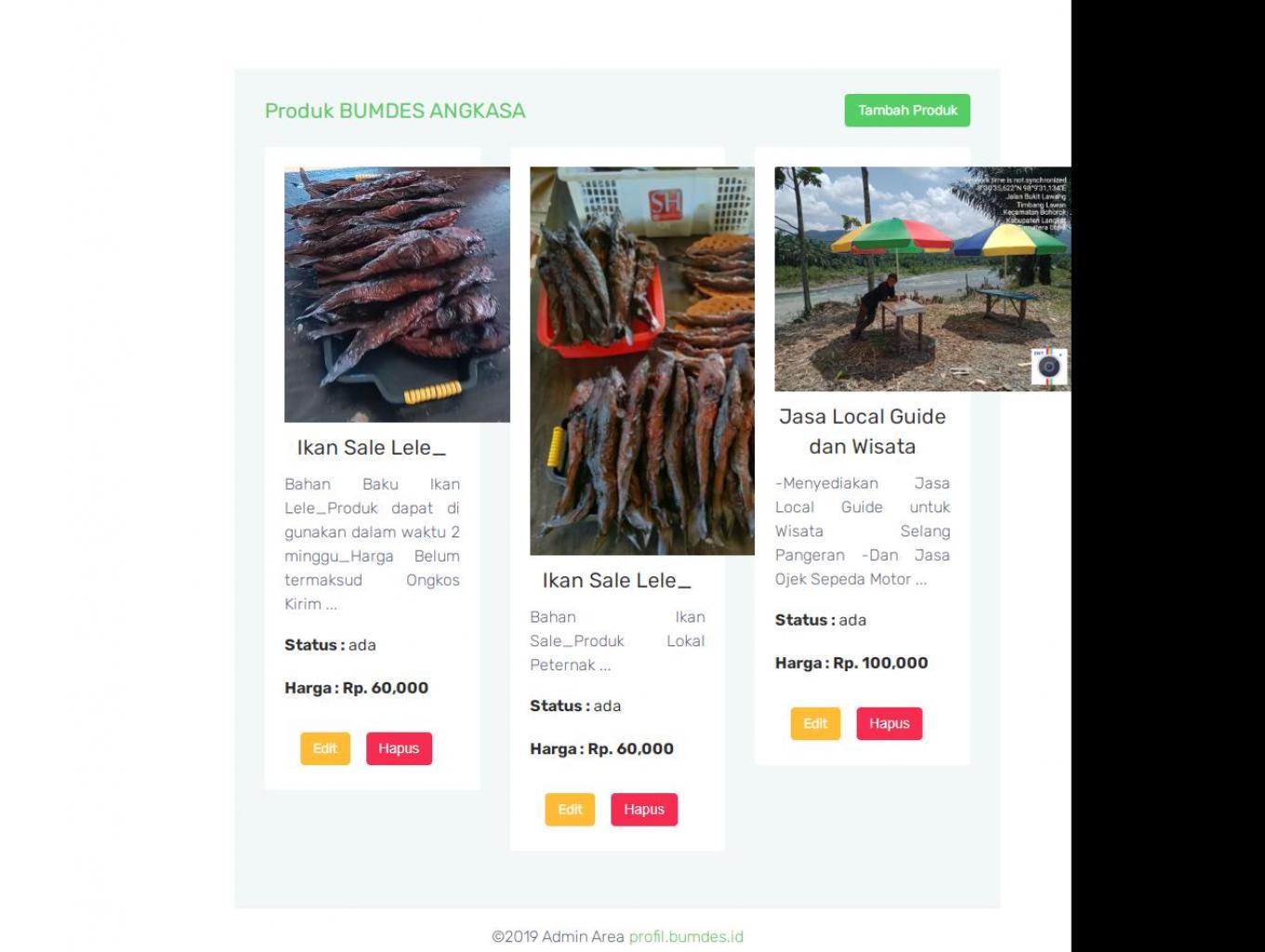Open the smoked fish on black tray photo
The width and height of the screenshot is (1265, 952).
point(397,295)
